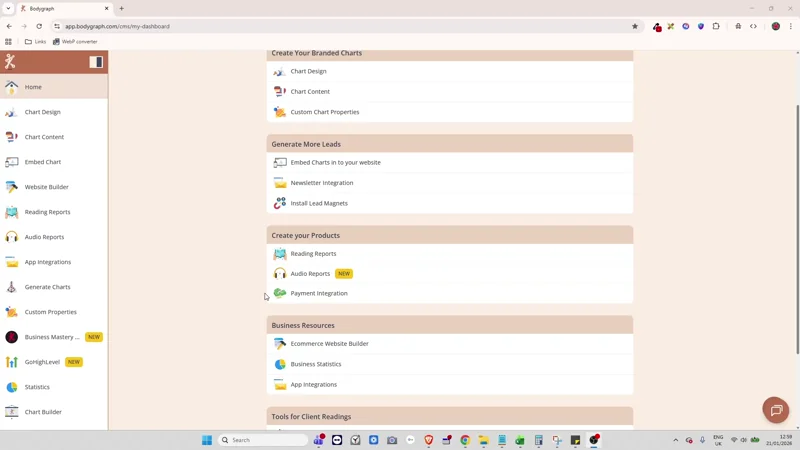This screenshot has height=450, width=800.
Task: Bookmark this page with the star icon
Action: click(x=635, y=26)
